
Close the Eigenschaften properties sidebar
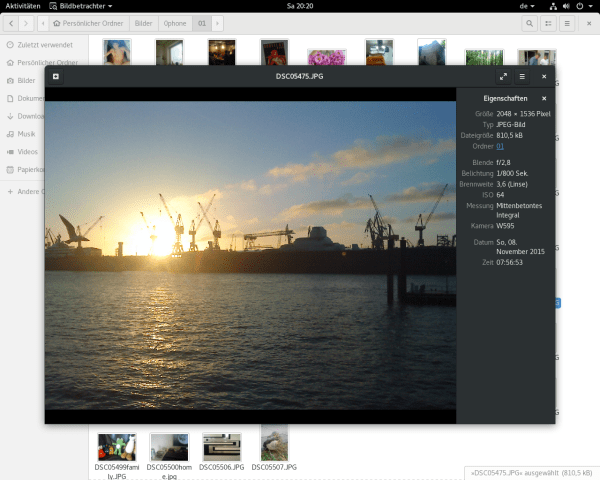tap(544, 99)
